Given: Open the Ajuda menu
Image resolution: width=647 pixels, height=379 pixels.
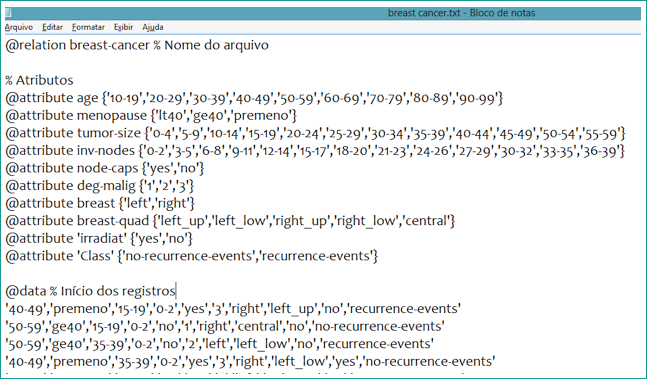Looking at the screenshot, I should (x=153, y=27).
